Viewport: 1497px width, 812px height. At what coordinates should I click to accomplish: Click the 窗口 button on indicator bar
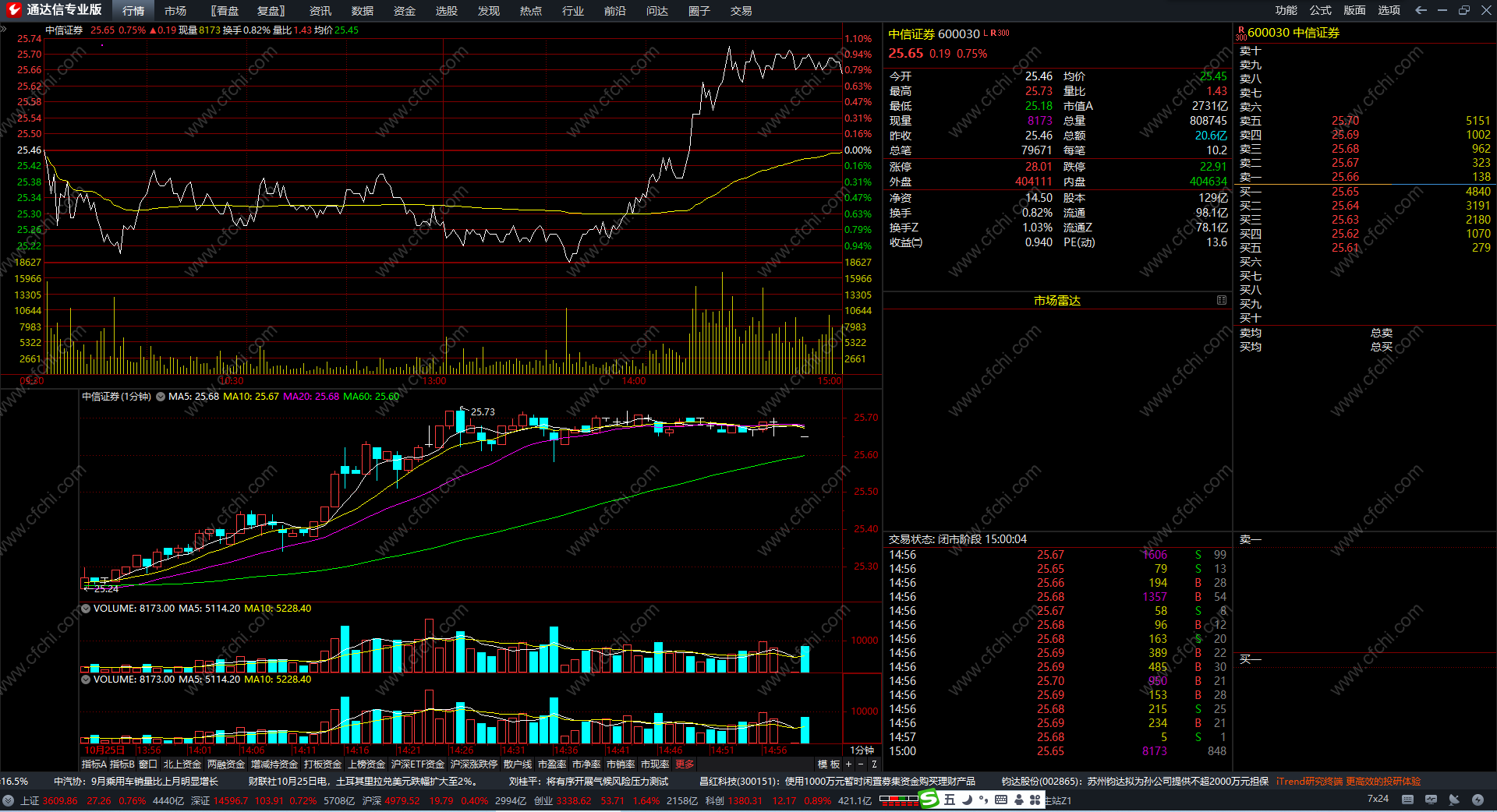click(148, 764)
